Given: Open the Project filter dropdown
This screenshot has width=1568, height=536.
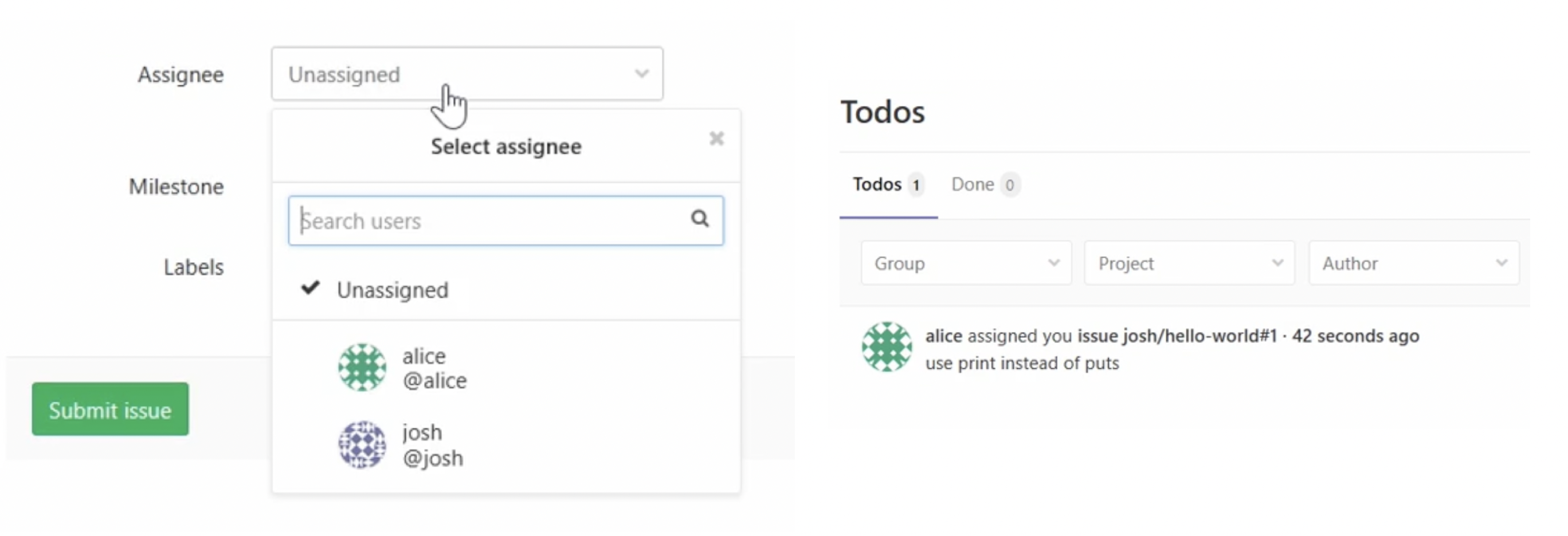Looking at the screenshot, I should [1189, 263].
